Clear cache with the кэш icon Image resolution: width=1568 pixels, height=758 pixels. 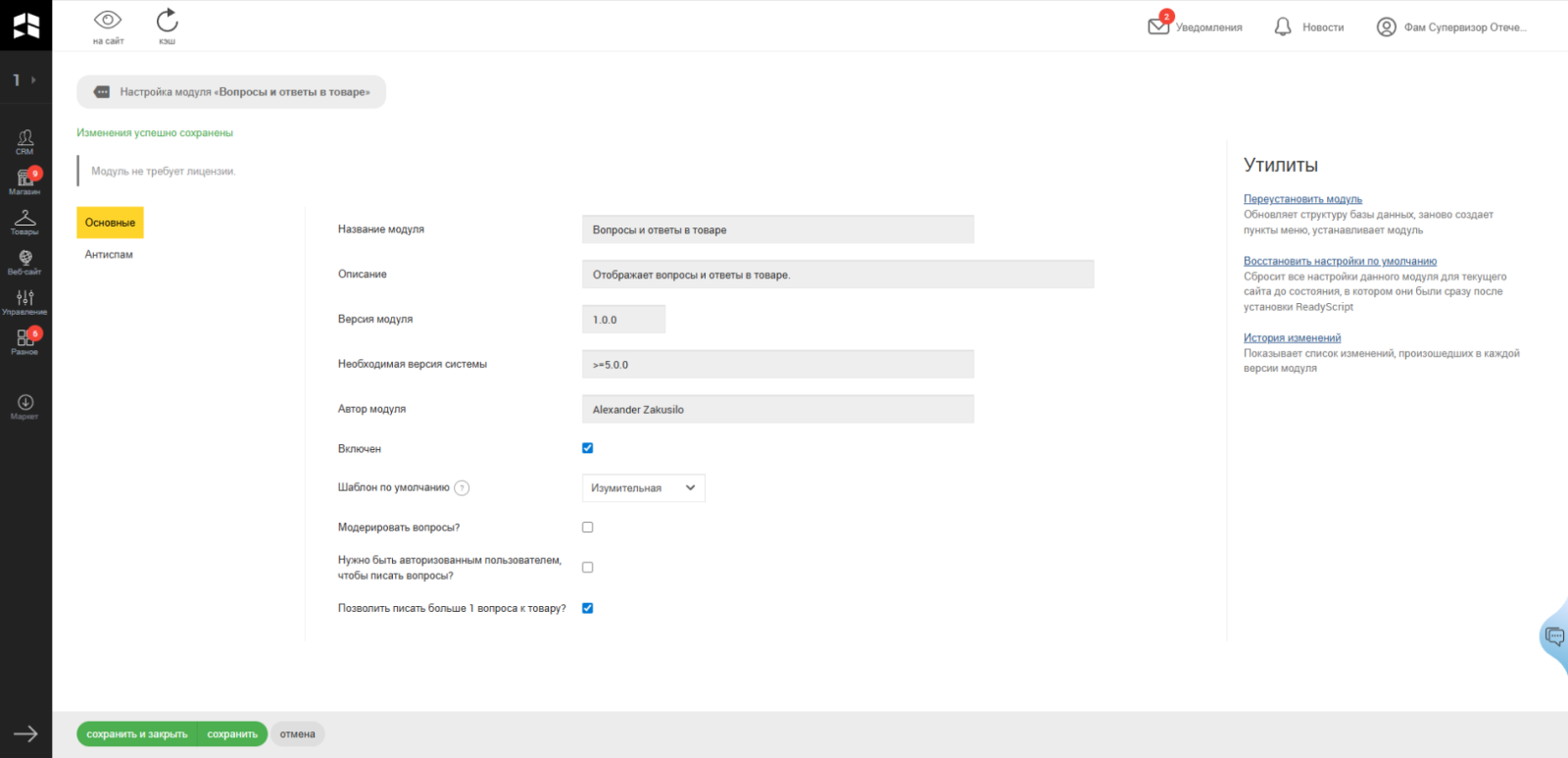tap(168, 25)
